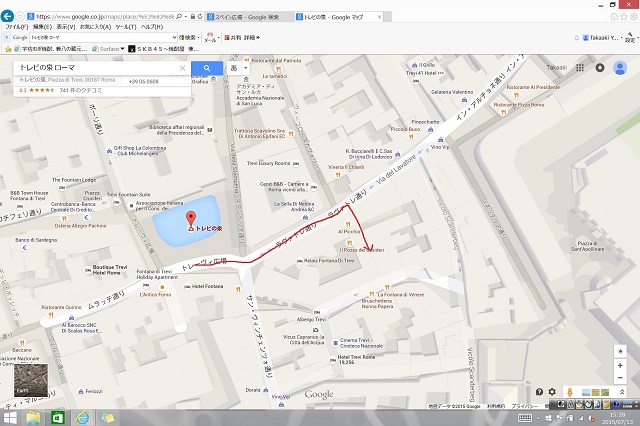The image size is (640, 426).
Task: Zoom in with the plus button
Action: [x=620, y=365]
